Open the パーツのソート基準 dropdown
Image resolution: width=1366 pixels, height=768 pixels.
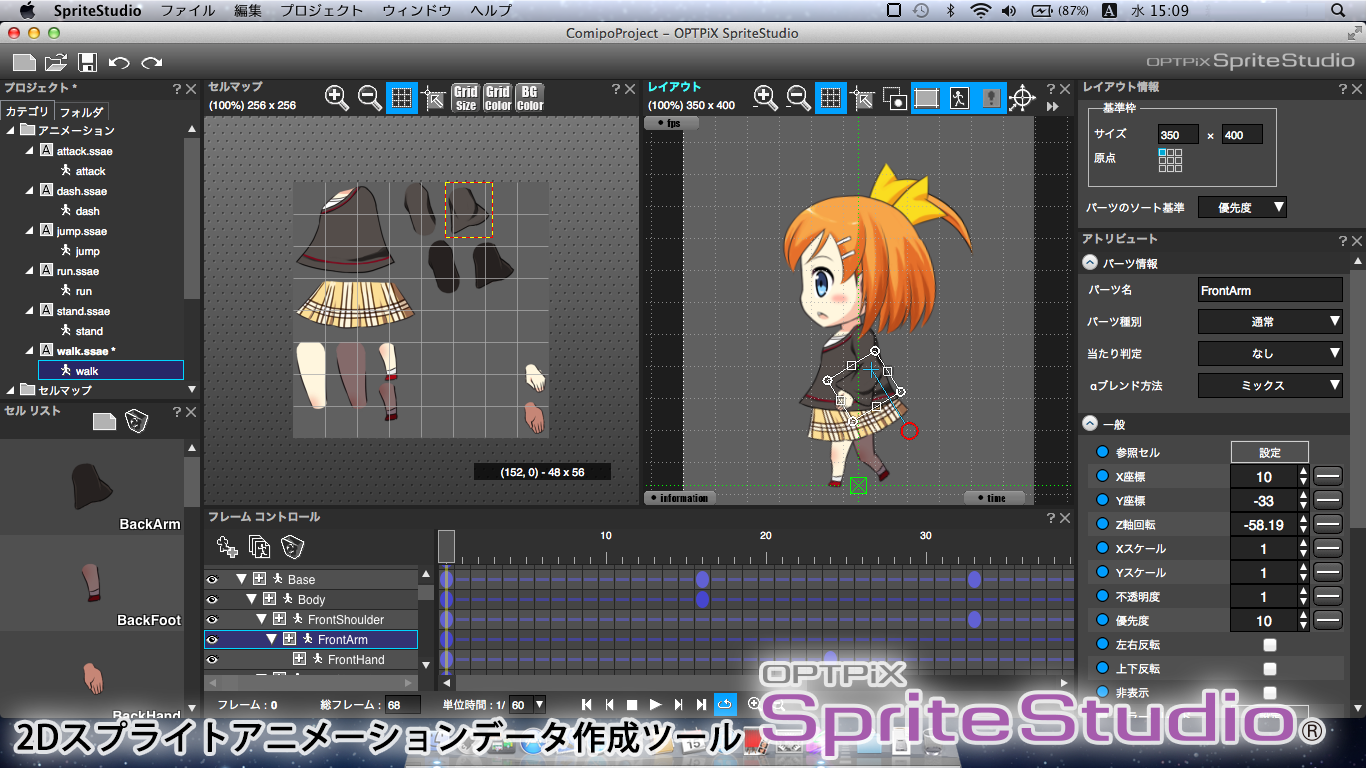[1242, 208]
